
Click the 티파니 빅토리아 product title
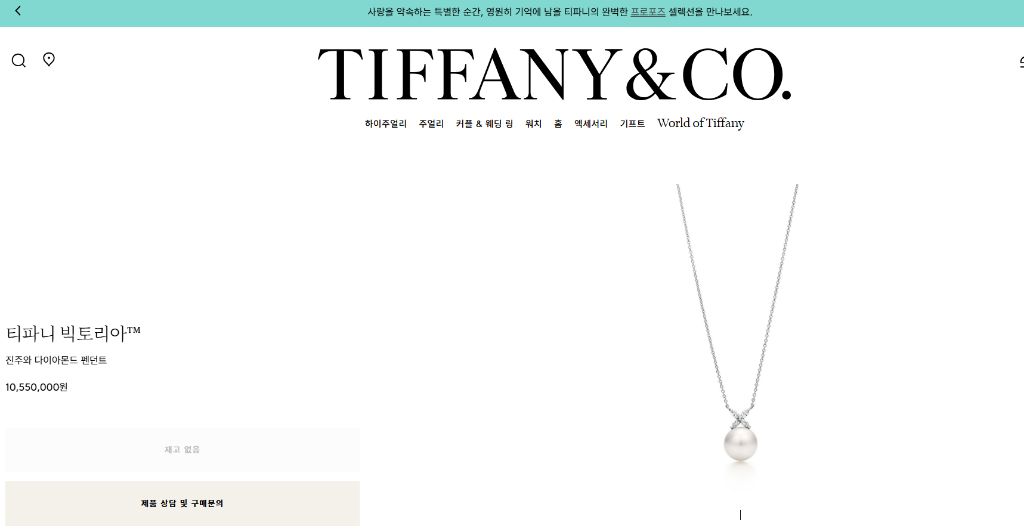pos(73,334)
